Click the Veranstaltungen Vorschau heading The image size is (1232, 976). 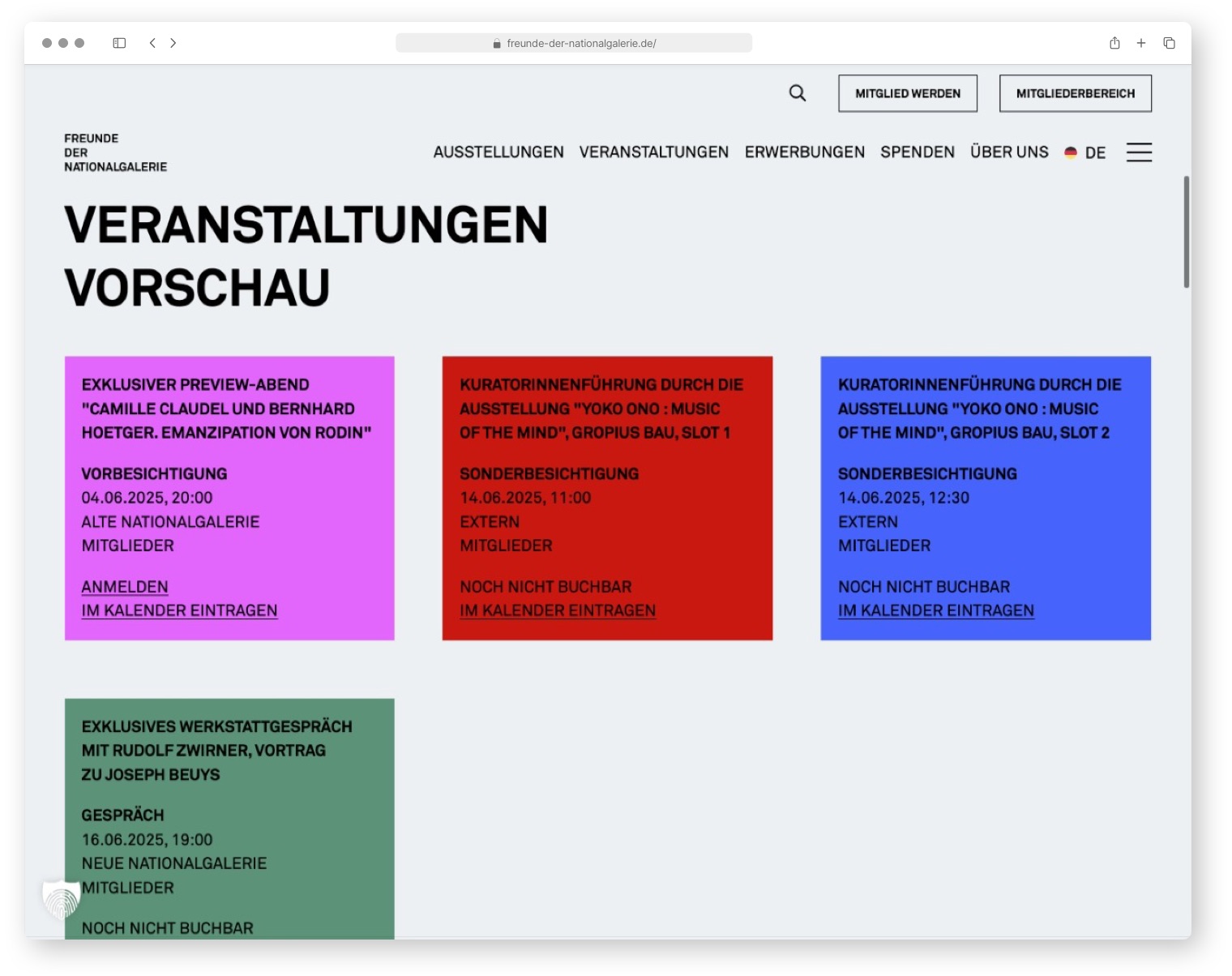pos(306,255)
